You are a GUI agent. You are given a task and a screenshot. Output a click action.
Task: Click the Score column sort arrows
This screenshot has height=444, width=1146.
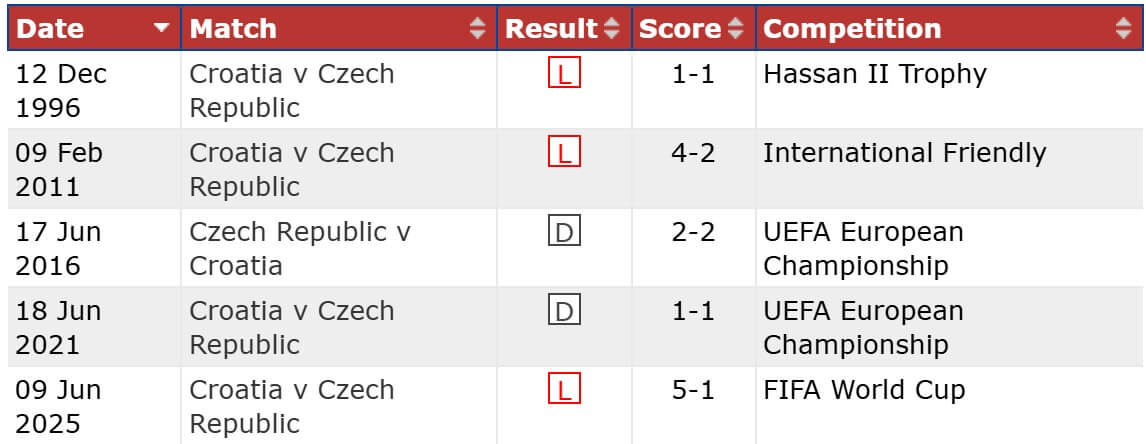[736, 29]
